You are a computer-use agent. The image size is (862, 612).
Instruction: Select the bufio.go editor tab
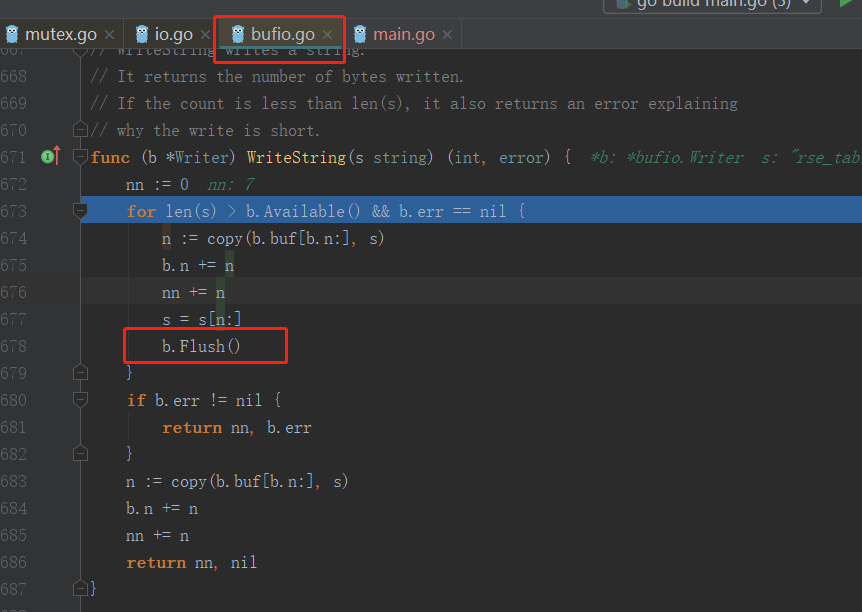pyautogui.click(x=283, y=34)
